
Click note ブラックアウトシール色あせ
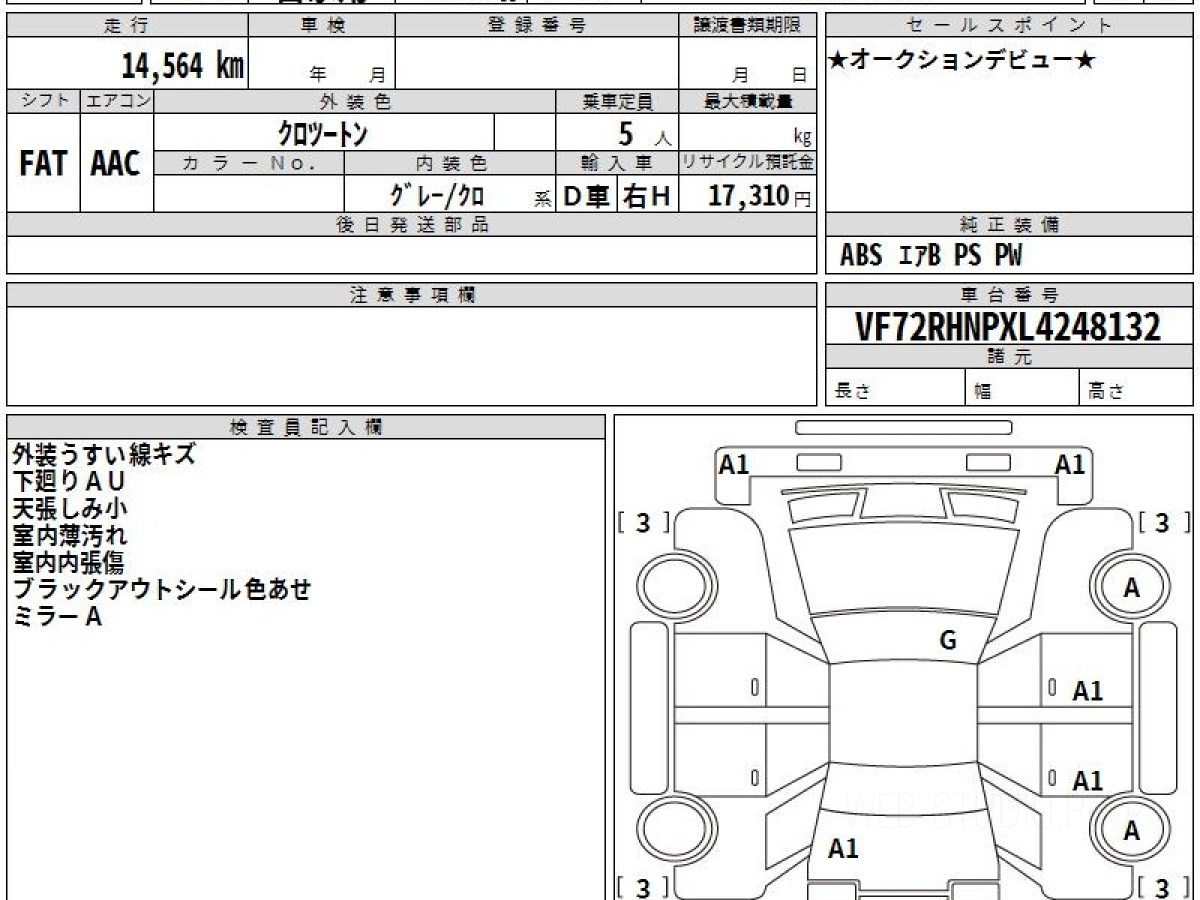[162, 589]
